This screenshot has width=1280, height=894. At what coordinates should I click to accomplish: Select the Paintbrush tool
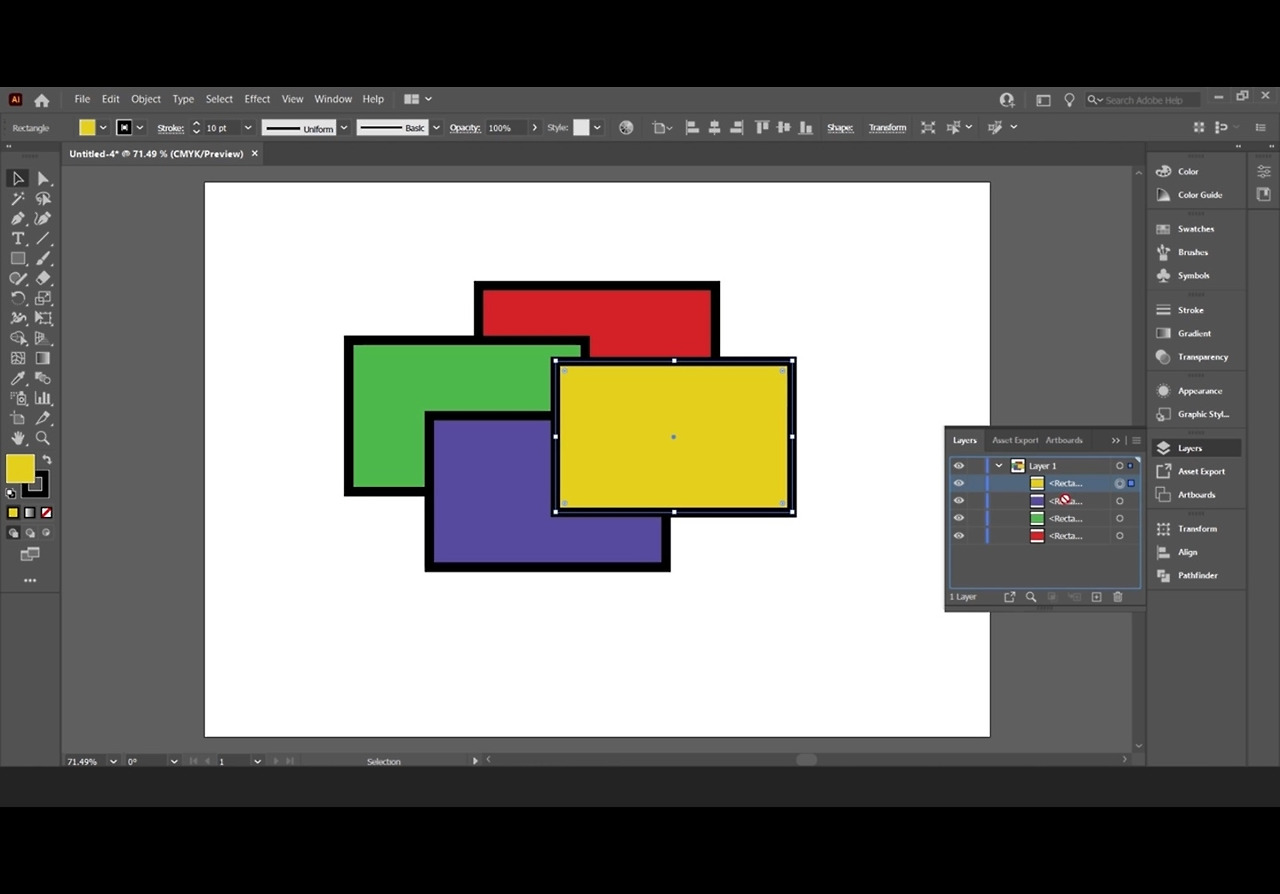pyautogui.click(x=43, y=258)
